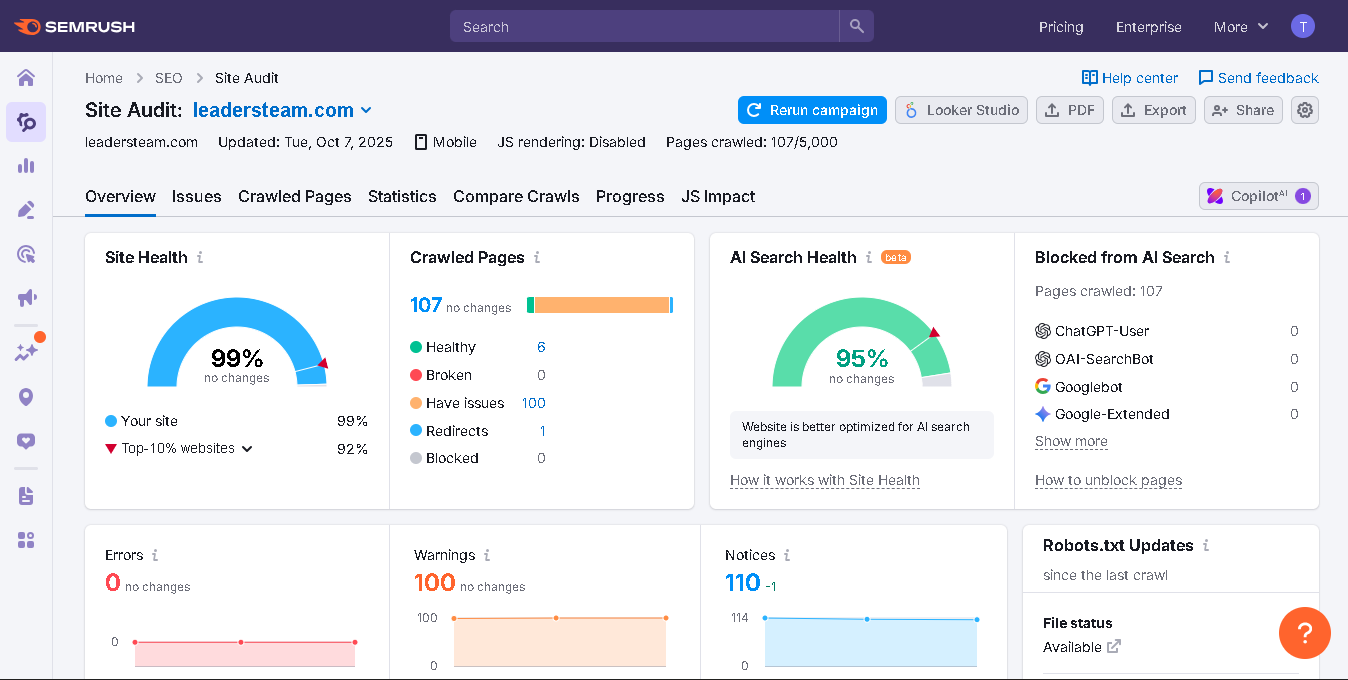Switch to the Statistics tab

(402, 197)
